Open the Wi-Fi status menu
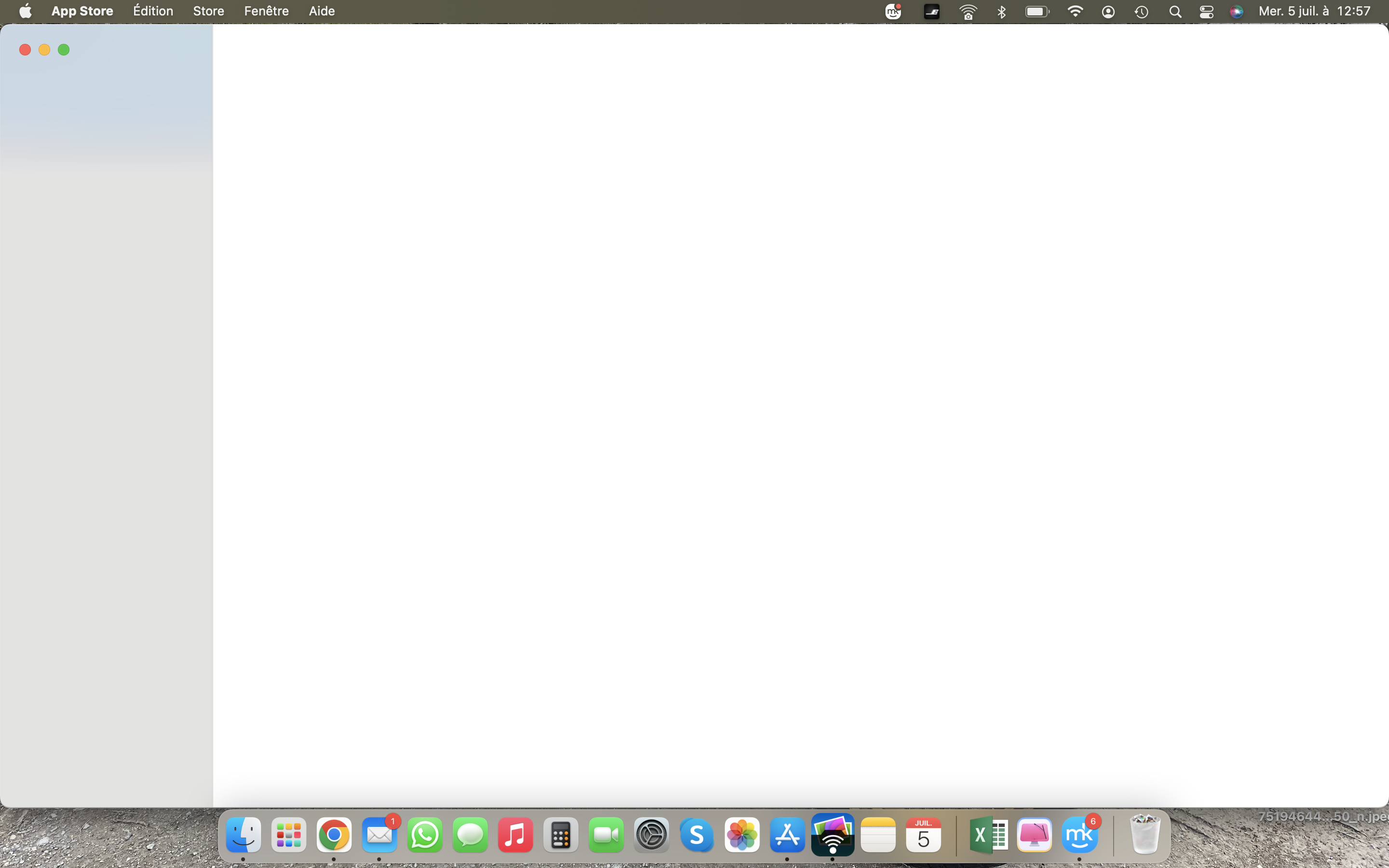Viewport: 1389px width, 868px height. click(x=1075, y=12)
